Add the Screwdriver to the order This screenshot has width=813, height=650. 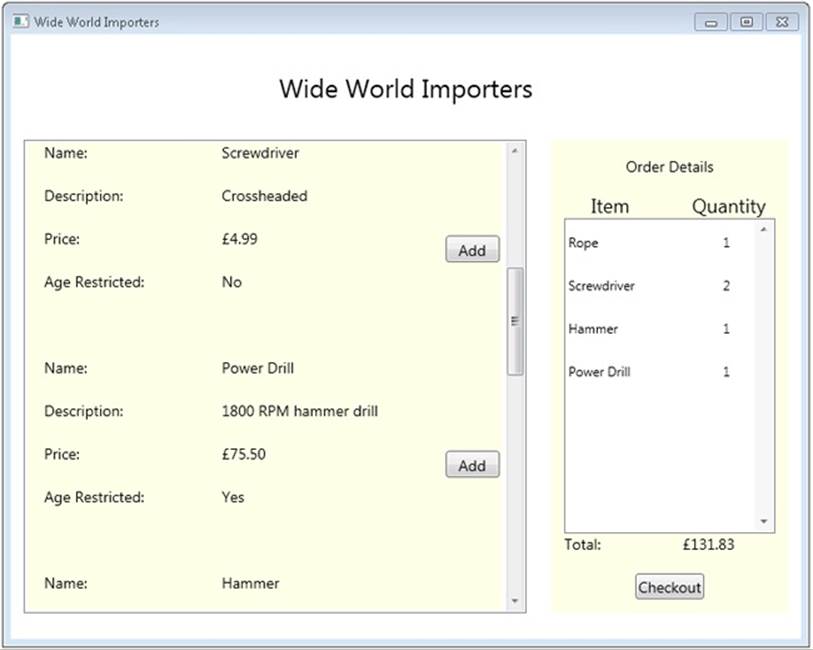point(472,249)
